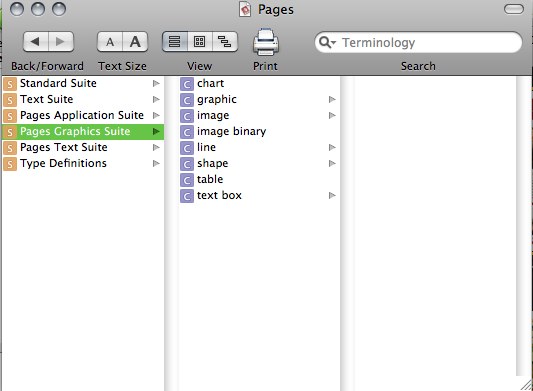Expand the image class arrow
533x391 pixels.
332,115
